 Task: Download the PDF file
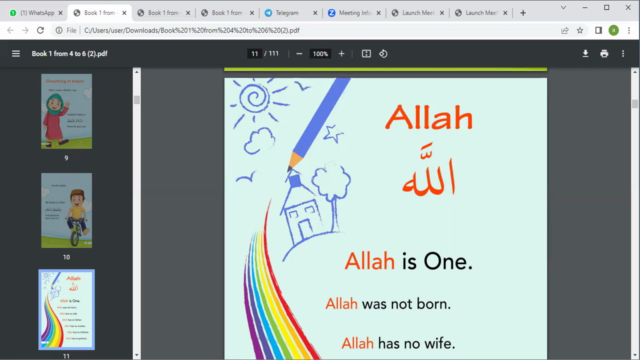pyautogui.click(x=585, y=53)
